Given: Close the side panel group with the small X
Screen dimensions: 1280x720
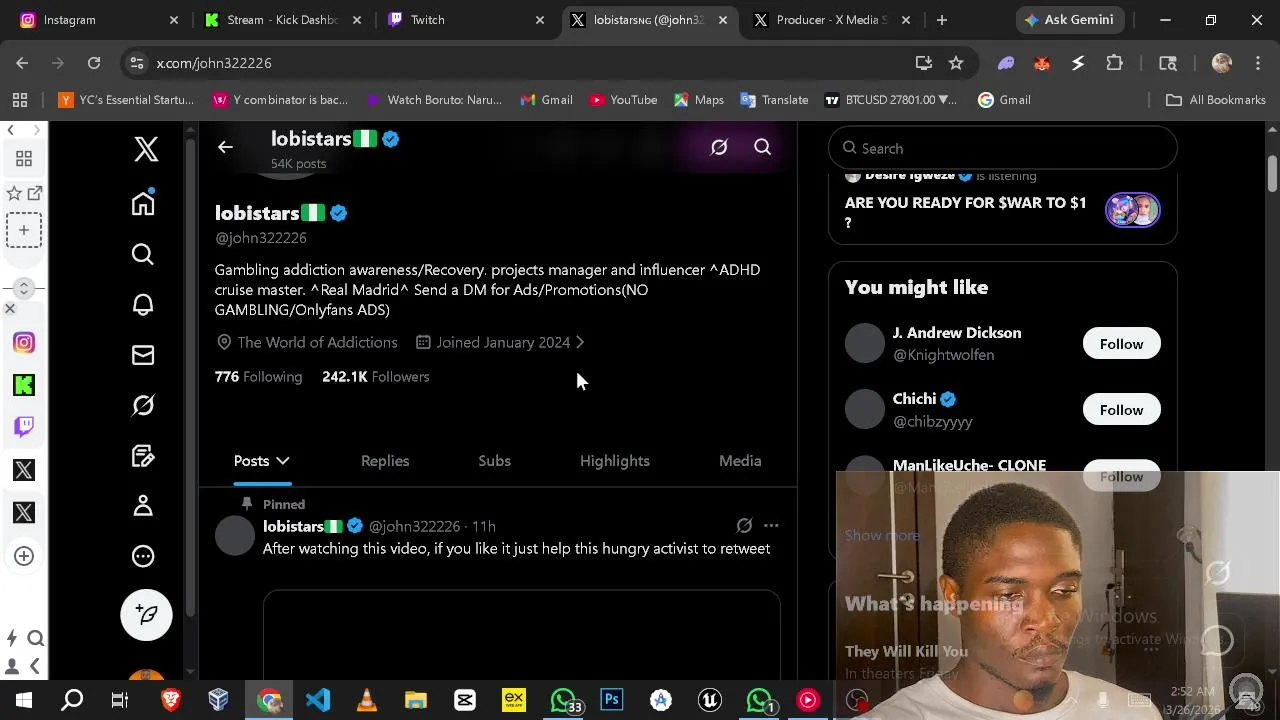Looking at the screenshot, I should coord(10,309).
